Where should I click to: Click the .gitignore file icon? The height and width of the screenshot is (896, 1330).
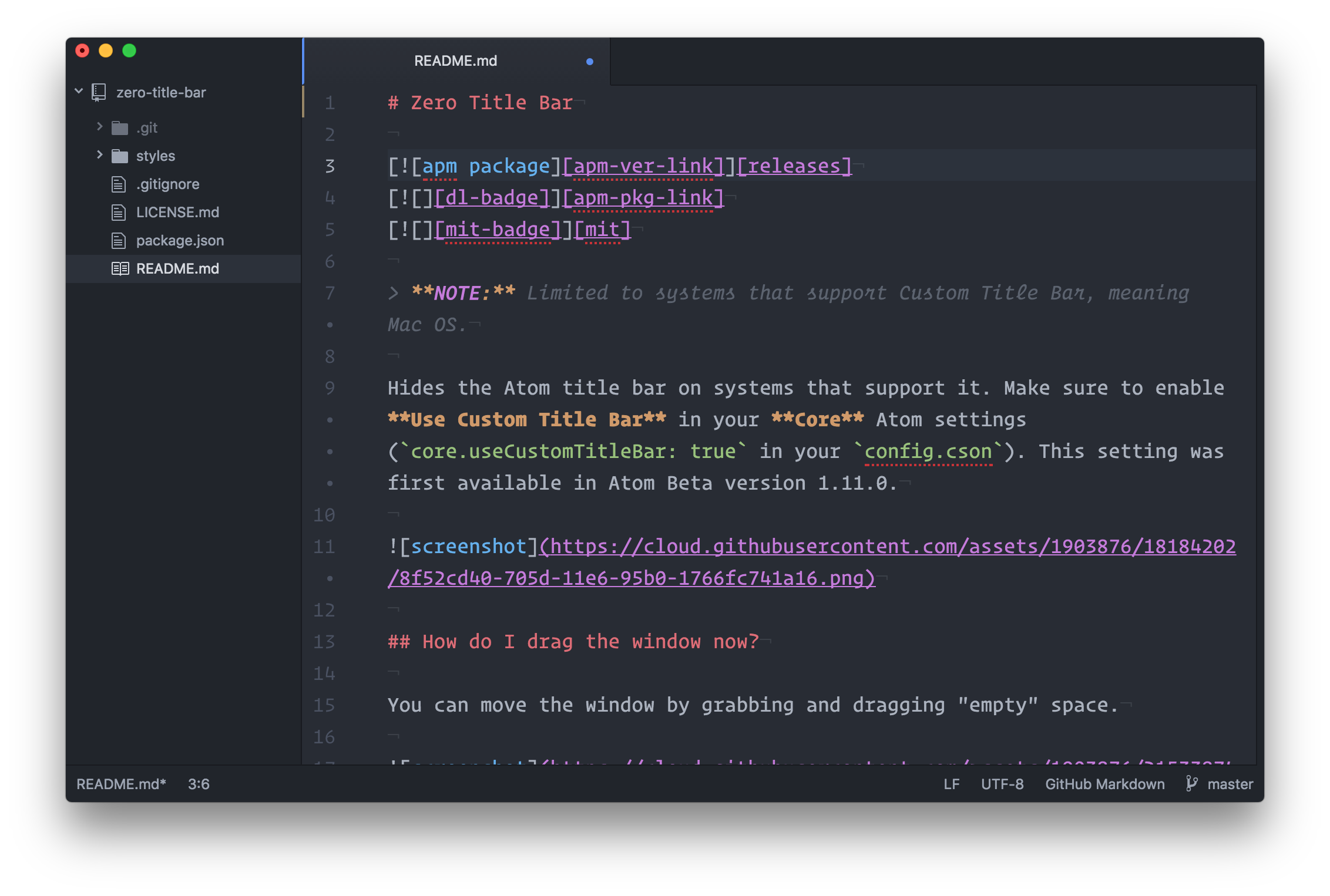119,184
